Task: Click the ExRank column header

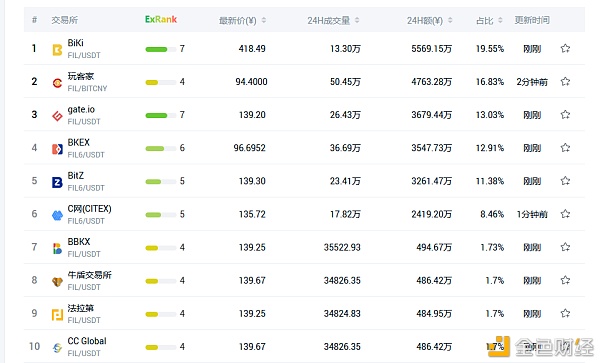Action: coord(161,20)
